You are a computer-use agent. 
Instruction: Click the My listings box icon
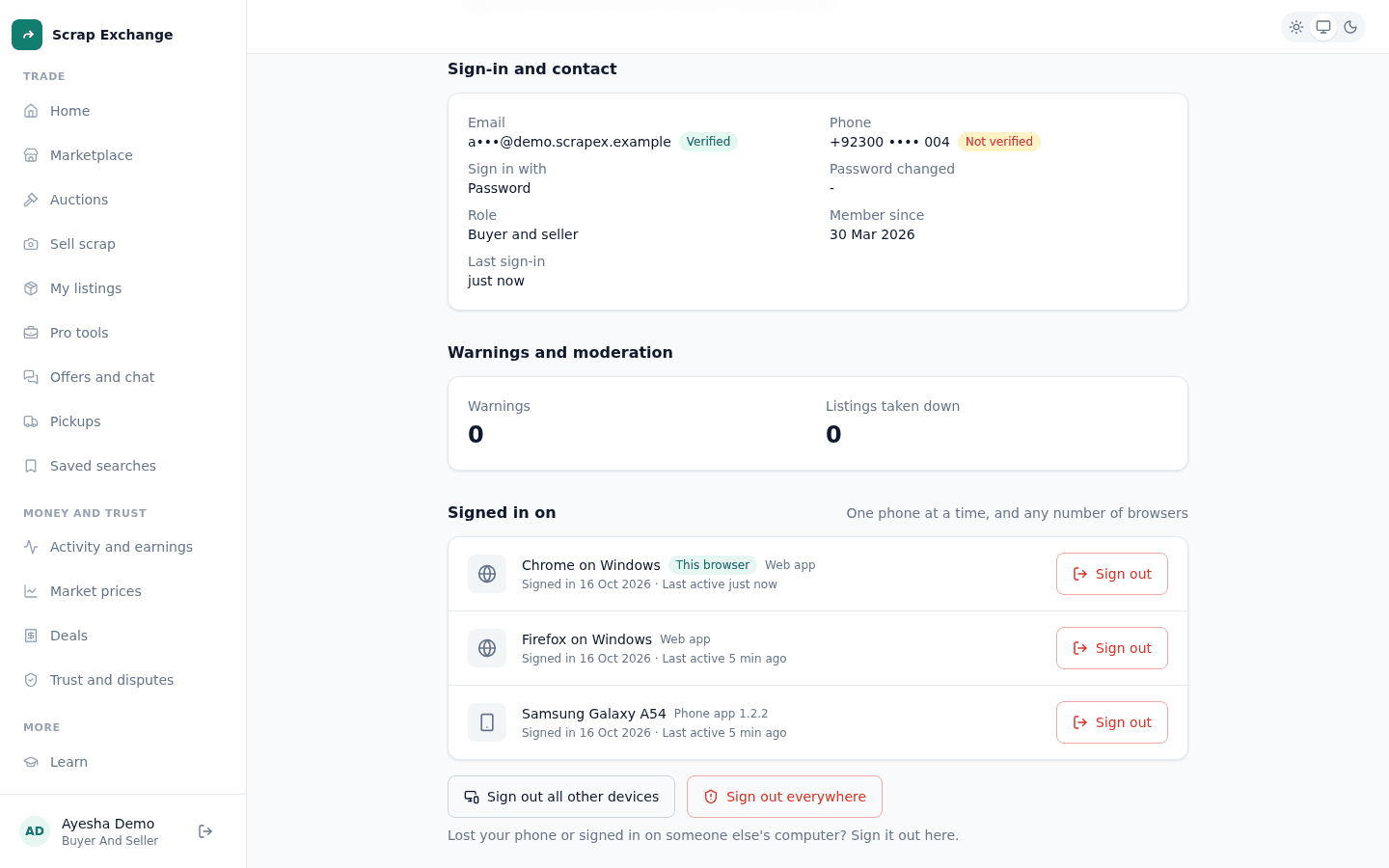click(31, 288)
